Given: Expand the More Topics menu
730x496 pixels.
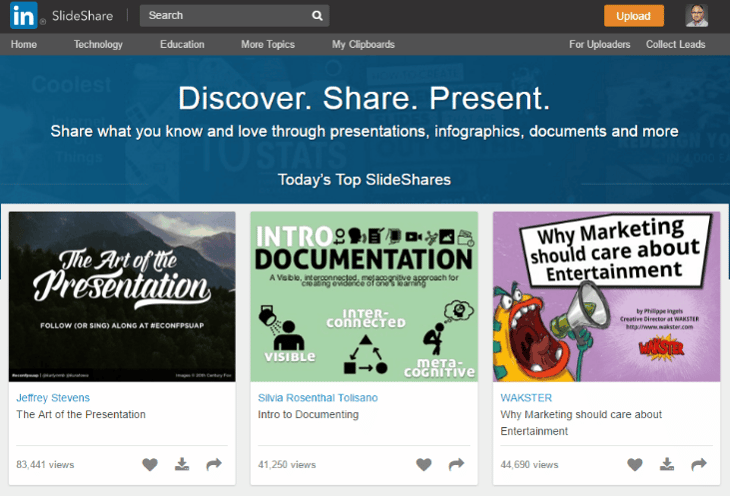Looking at the screenshot, I should [268, 44].
